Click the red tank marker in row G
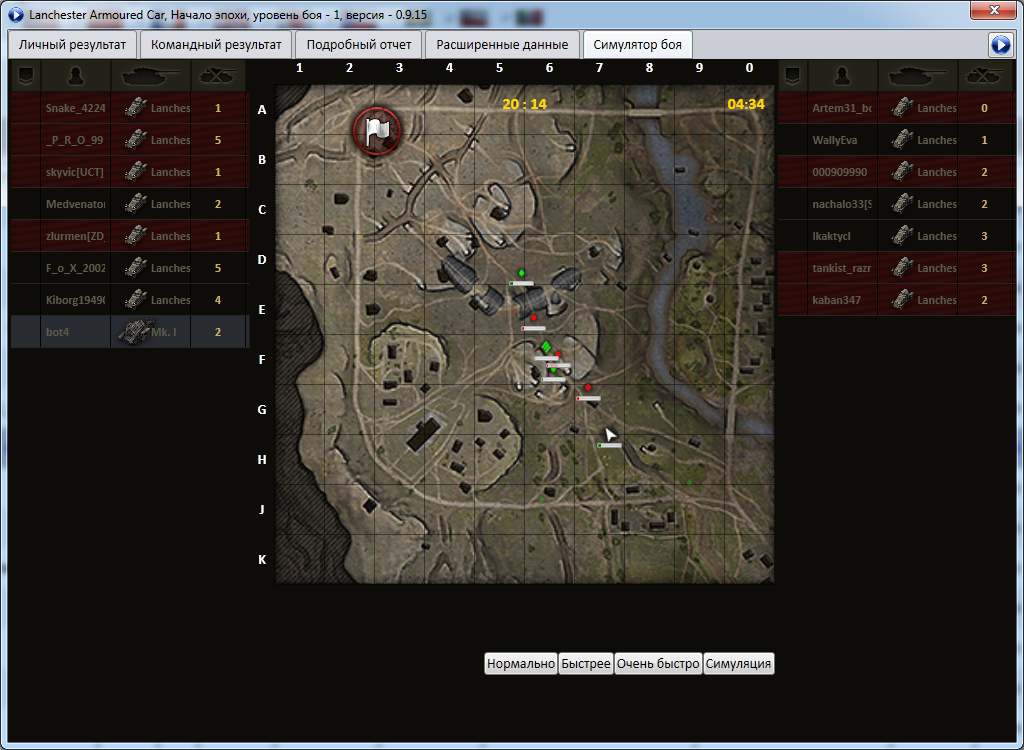The image size is (1024, 750). [588, 387]
